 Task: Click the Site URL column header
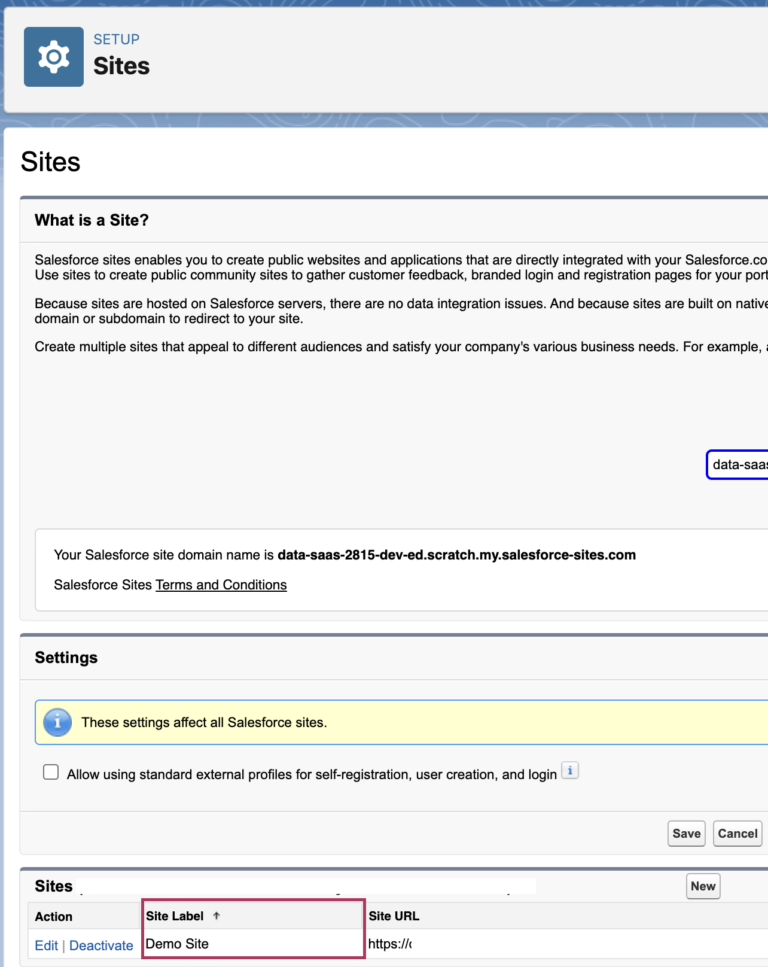[x=394, y=916]
